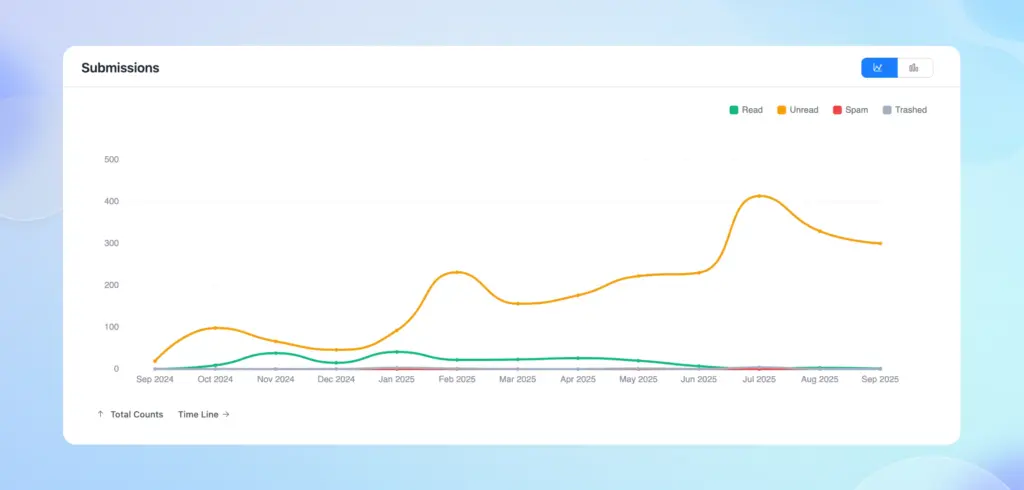Click the Mar 2025 axis label
Image resolution: width=1024 pixels, height=490 pixels.
[517, 380]
